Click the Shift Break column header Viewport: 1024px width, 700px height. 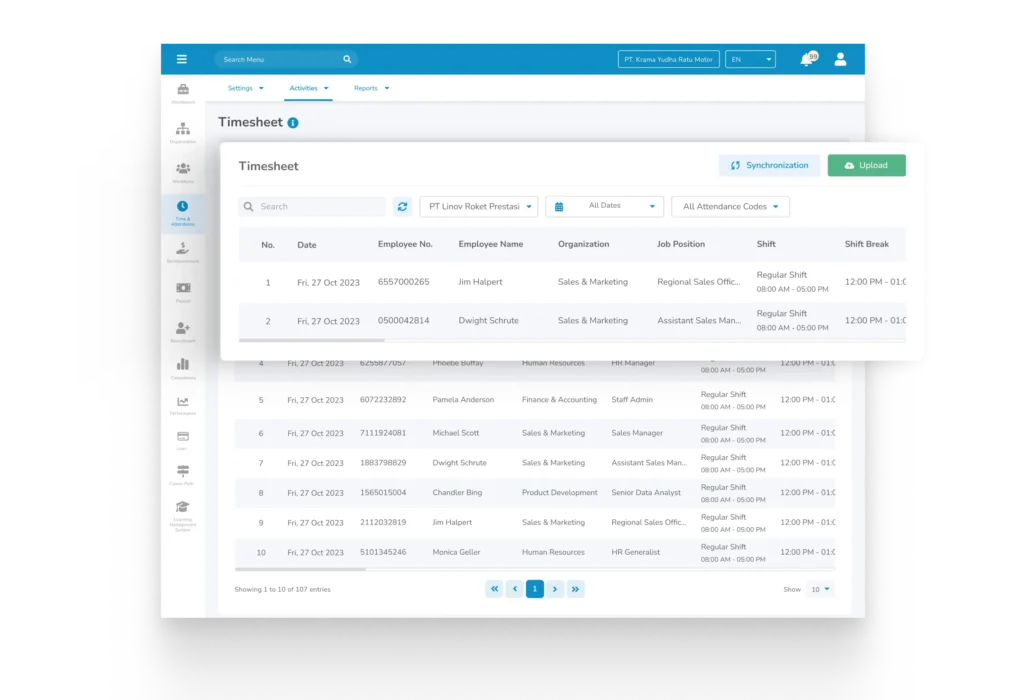click(x=867, y=244)
